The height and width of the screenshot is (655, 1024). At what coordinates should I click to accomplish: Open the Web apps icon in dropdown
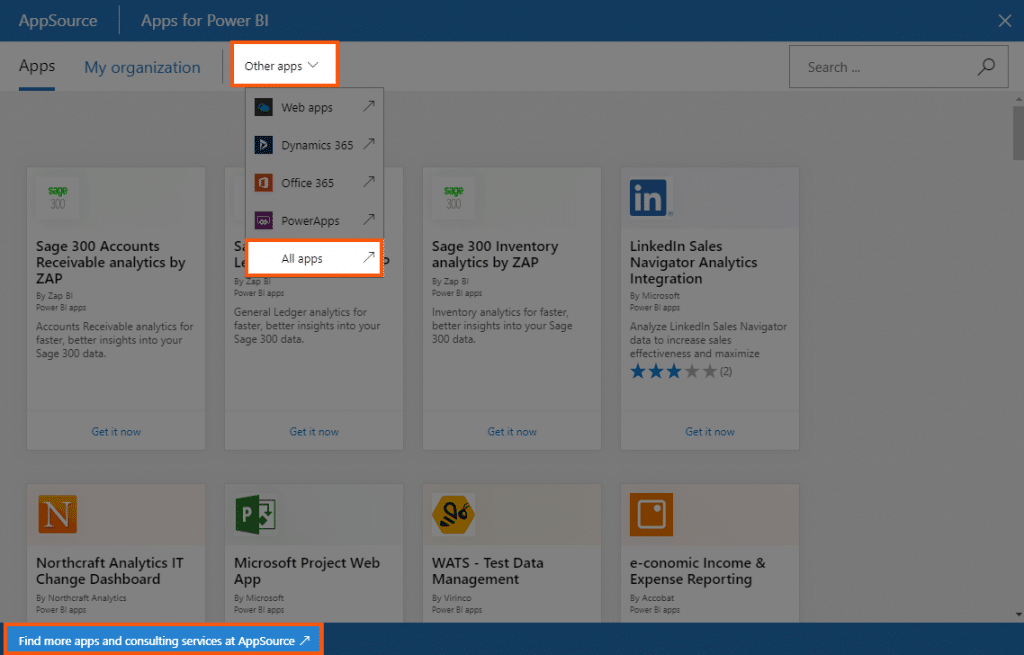263,107
